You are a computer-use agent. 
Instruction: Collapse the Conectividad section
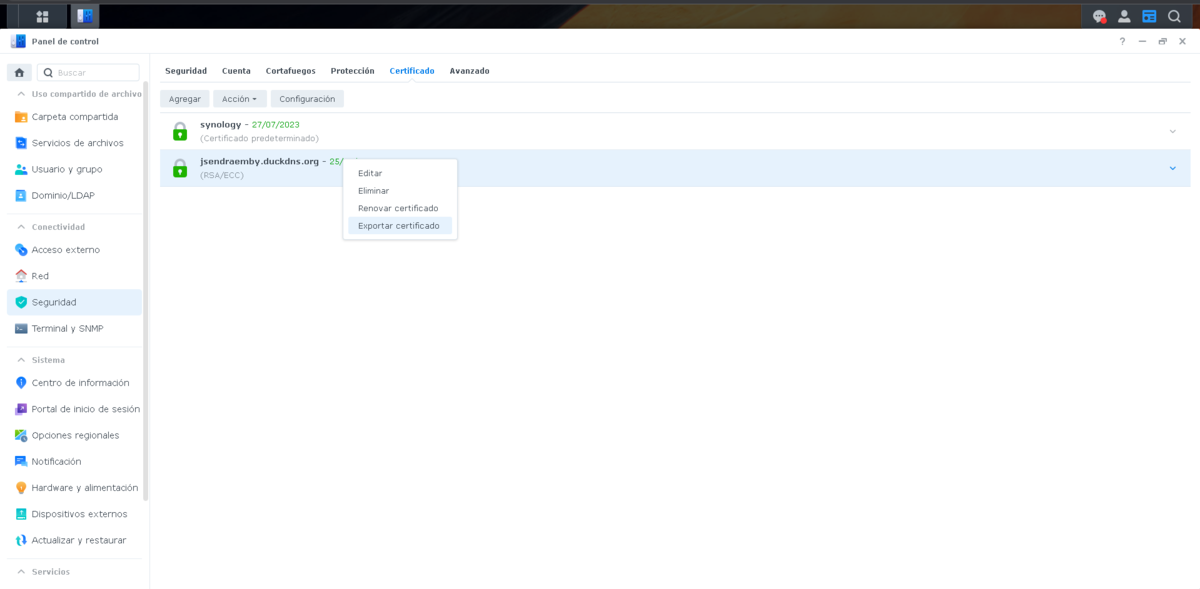(21, 227)
